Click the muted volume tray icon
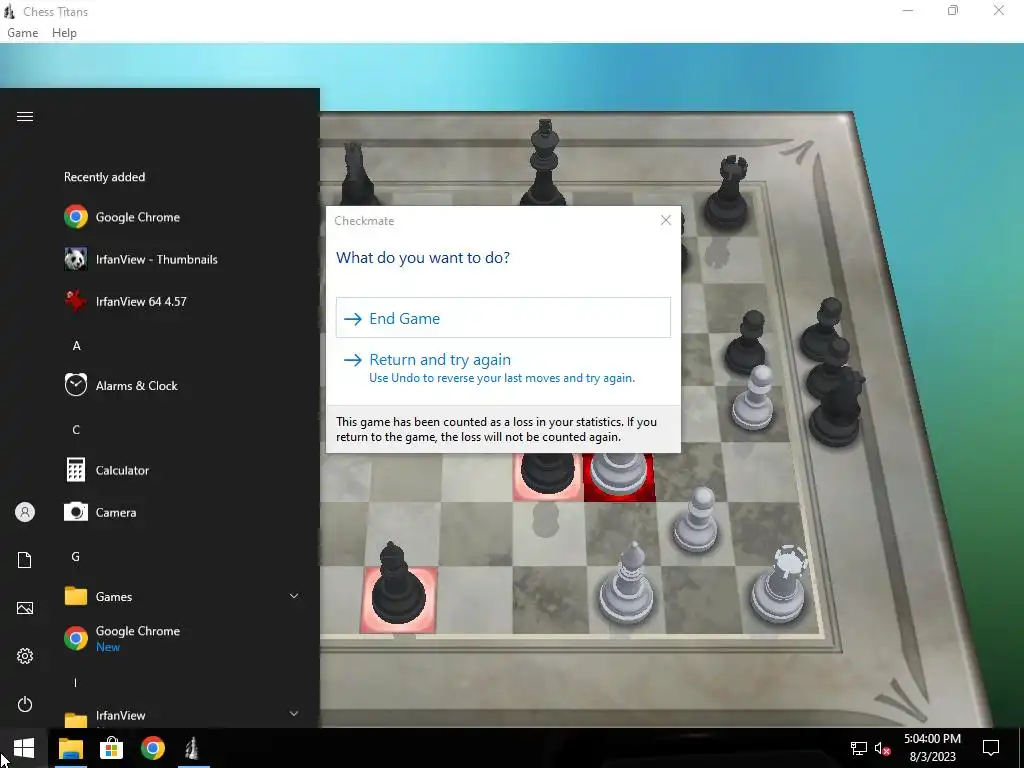 coord(882,748)
